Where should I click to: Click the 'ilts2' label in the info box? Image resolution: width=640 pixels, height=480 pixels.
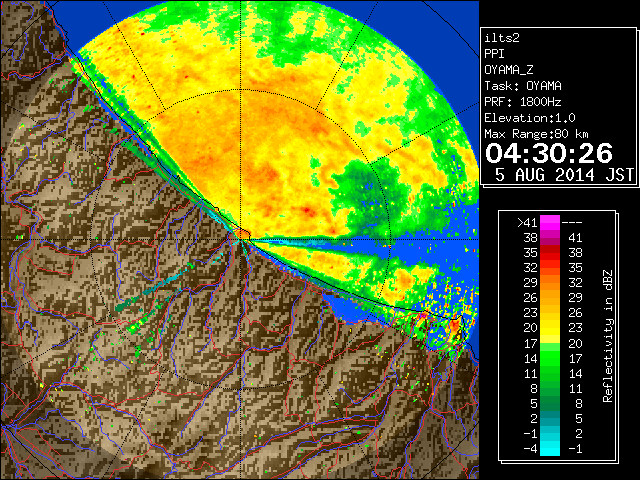[x=502, y=38]
